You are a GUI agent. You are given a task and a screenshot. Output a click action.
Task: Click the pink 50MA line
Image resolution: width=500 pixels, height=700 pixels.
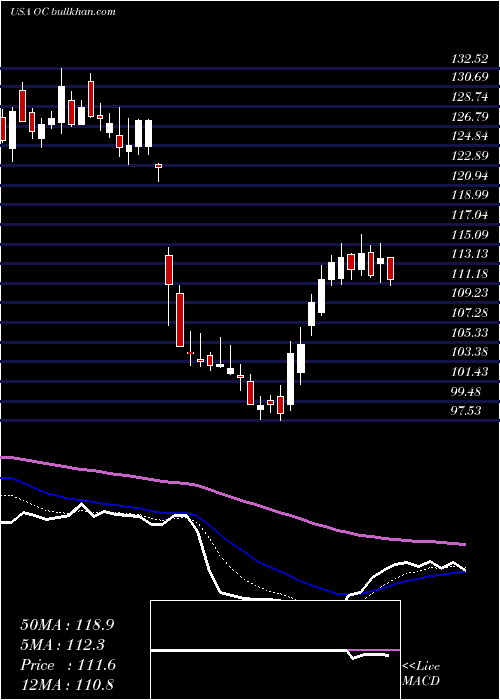click(232, 497)
